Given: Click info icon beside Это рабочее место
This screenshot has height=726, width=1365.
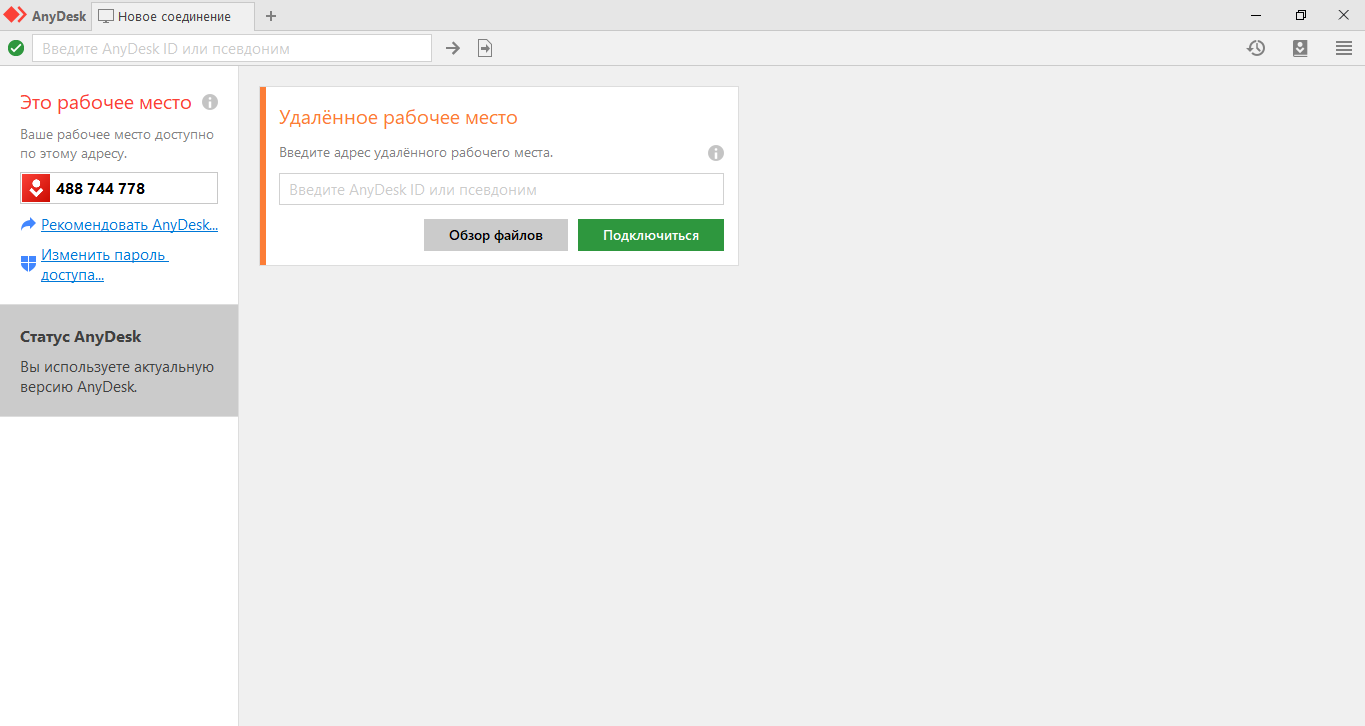Looking at the screenshot, I should (210, 102).
